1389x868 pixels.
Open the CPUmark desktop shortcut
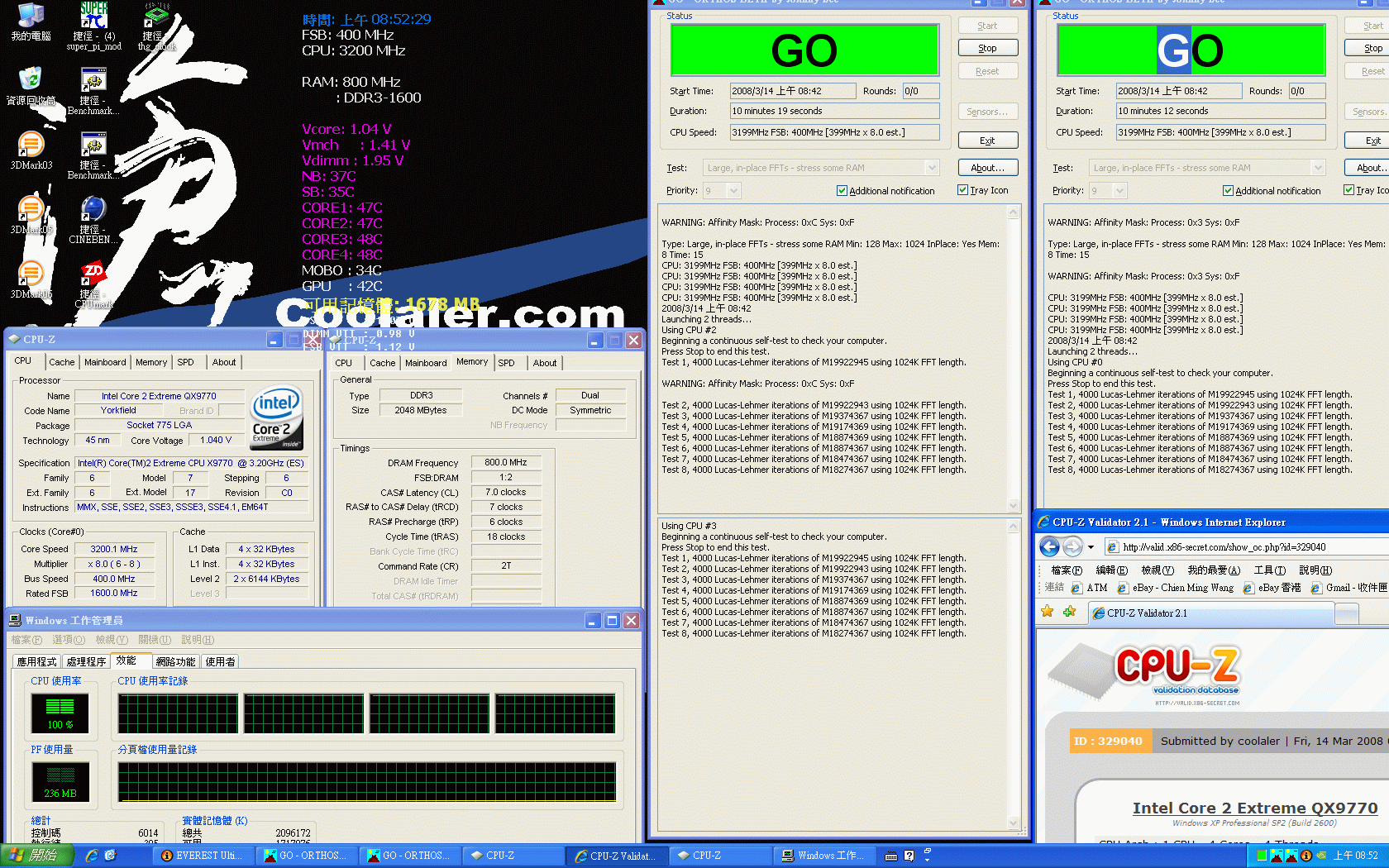pos(93,284)
